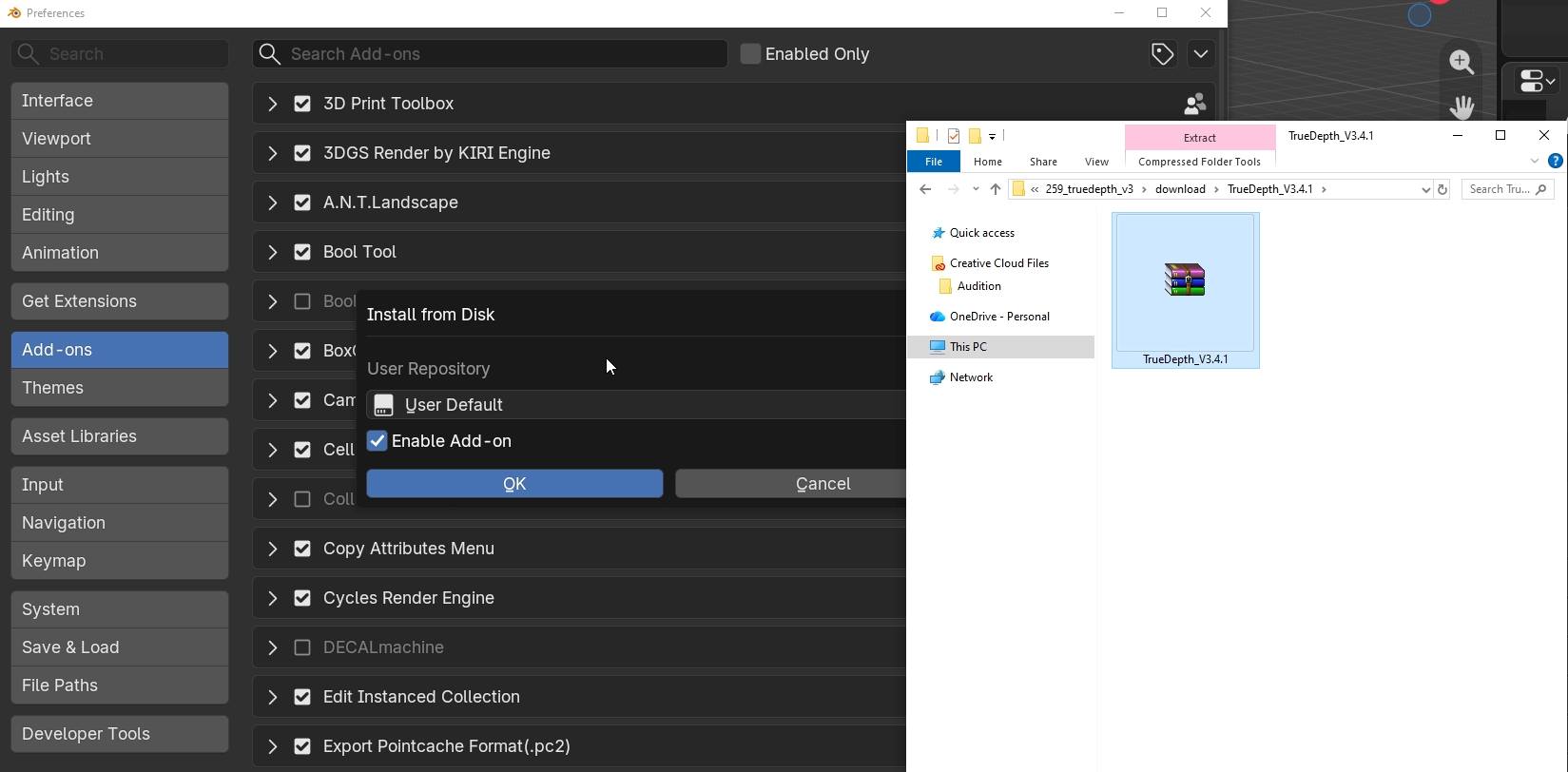Open the Get Extensions section
Screen dimensions: 1568x772
(x=120, y=301)
